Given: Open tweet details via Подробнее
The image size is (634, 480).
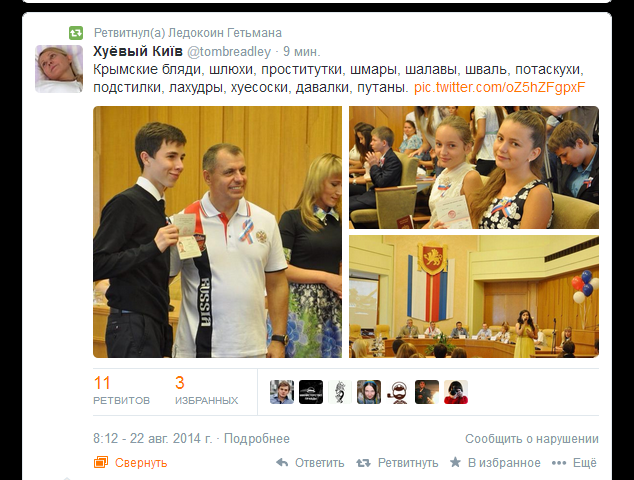Looking at the screenshot, I should pos(257,439).
